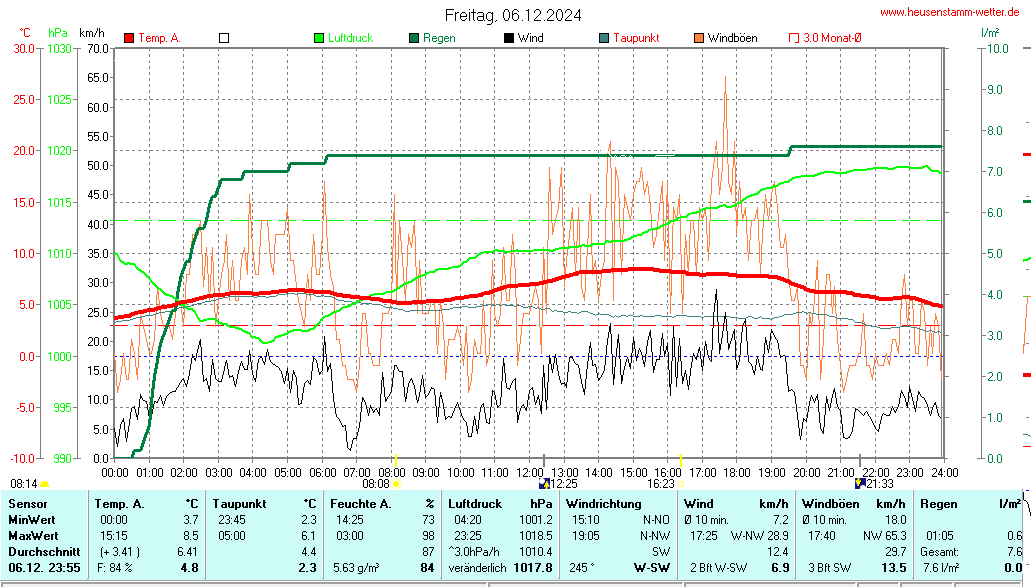Click the teal Taupunkt legend square
This screenshot has height=587, width=1034.
[x=604, y=38]
